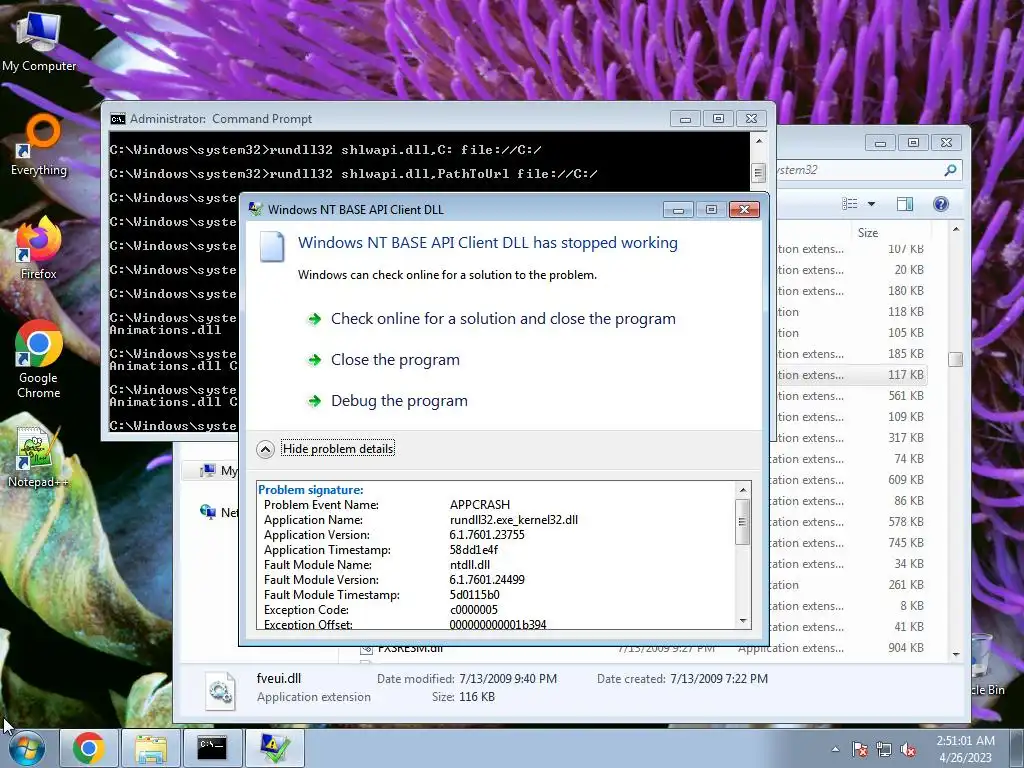The width and height of the screenshot is (1024, 768).
Task: Select the file row sized 561 KB
Action: tap(852, 396)
